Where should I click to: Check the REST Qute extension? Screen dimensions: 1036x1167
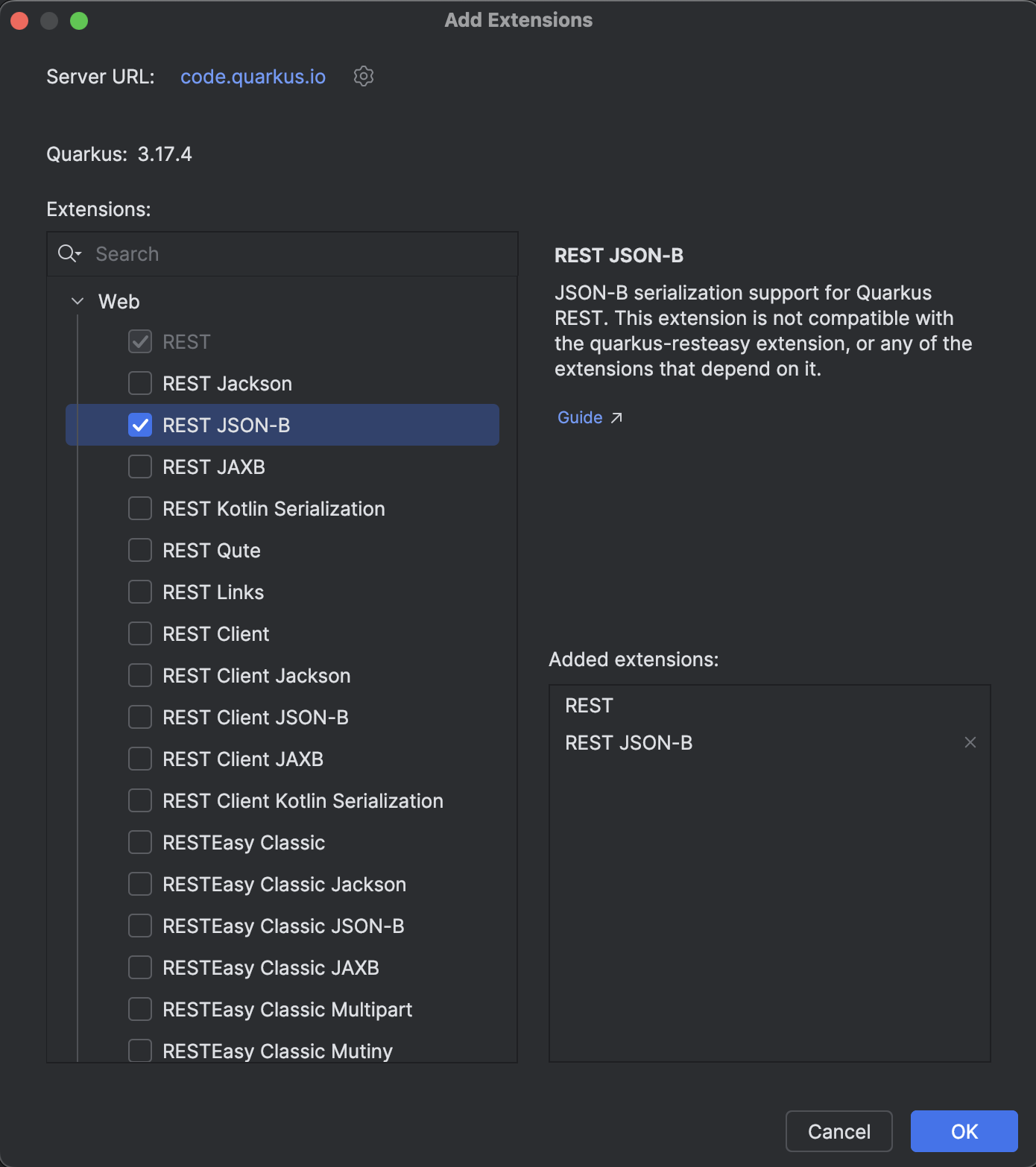point(139,550)
